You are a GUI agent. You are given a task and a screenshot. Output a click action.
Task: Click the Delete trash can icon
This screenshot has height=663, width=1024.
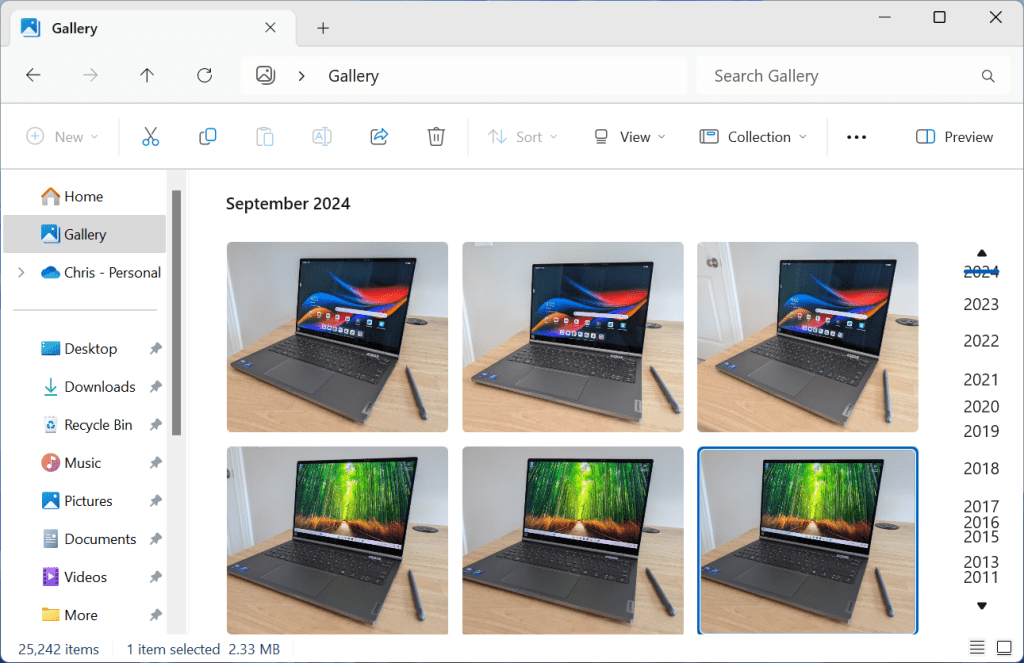tap(436, 137)
